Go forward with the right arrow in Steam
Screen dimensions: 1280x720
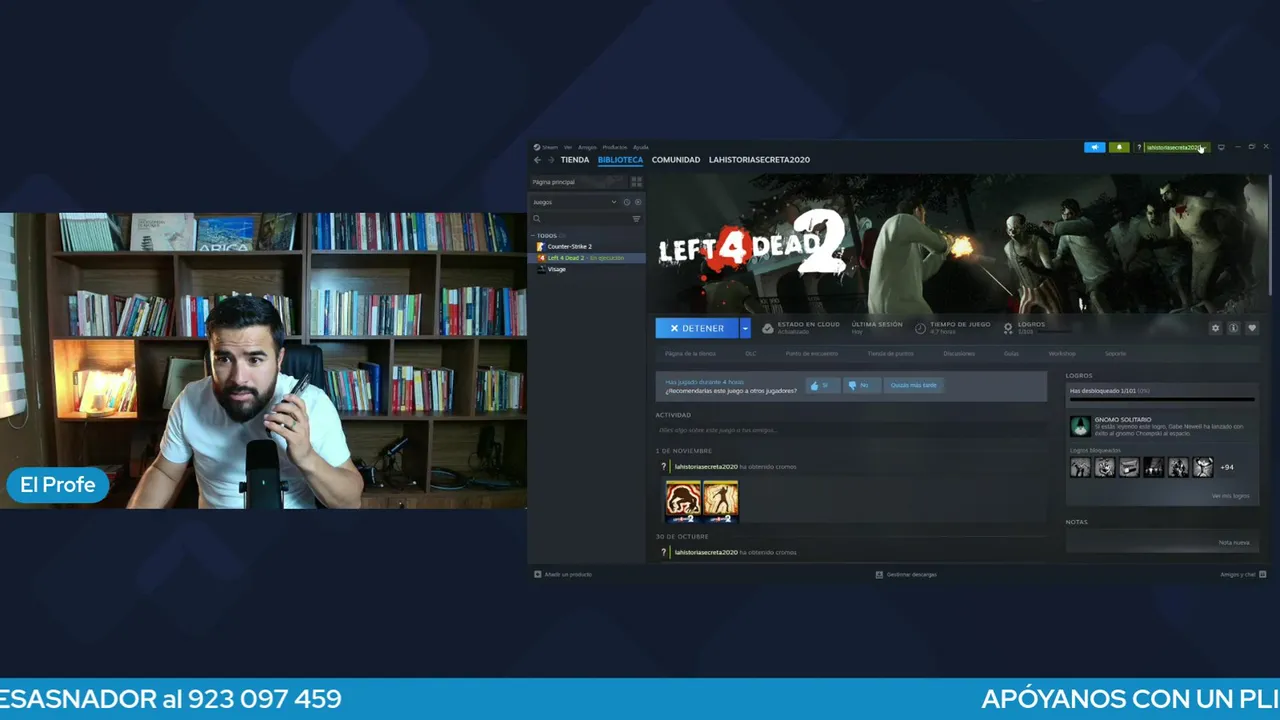(550, 160)
